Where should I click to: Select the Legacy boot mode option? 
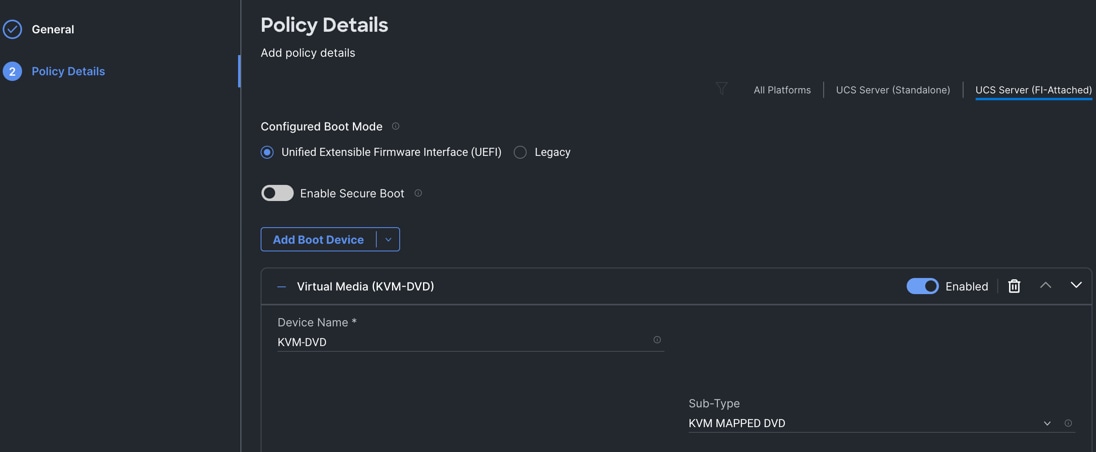[520, 152]
